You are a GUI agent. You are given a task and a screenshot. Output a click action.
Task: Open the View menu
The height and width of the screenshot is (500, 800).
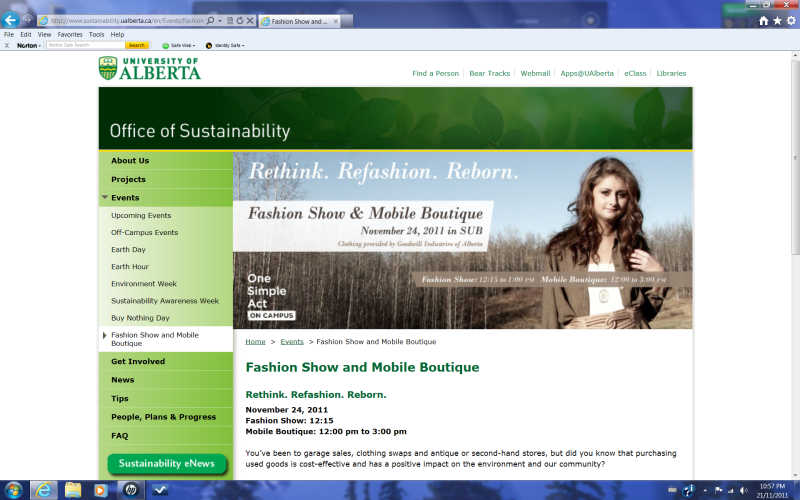point(44,35)
